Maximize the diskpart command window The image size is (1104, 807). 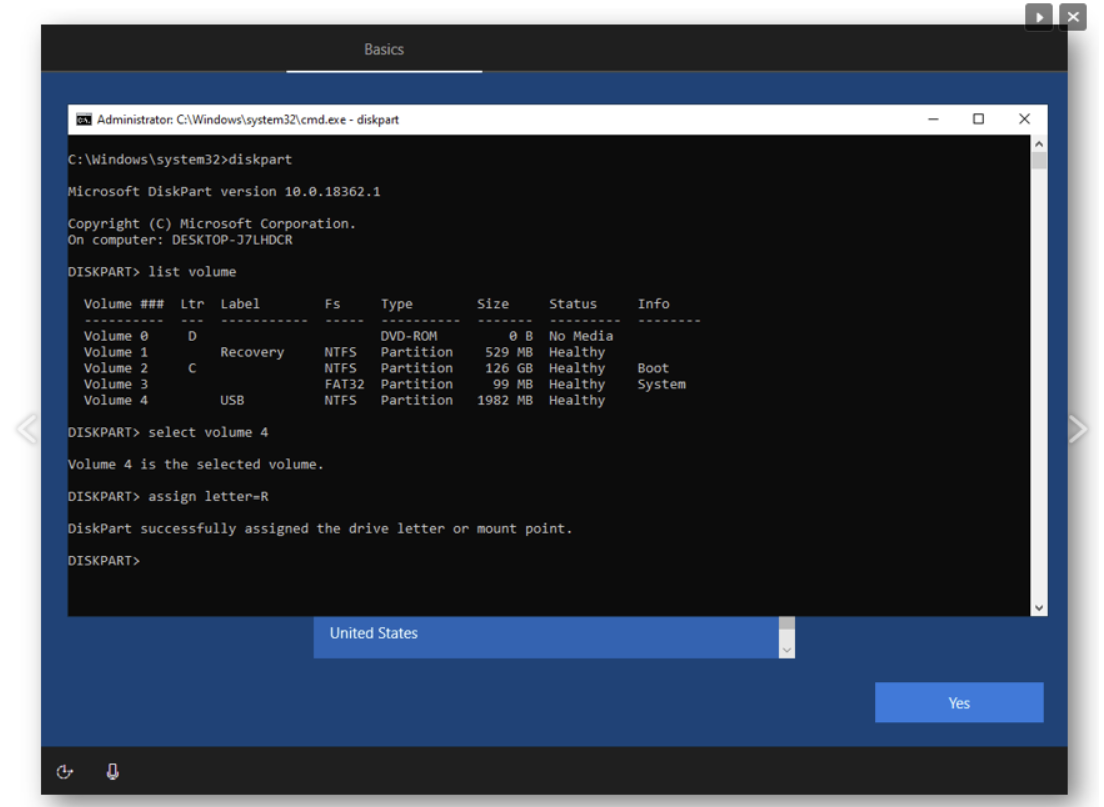[978, 119]
